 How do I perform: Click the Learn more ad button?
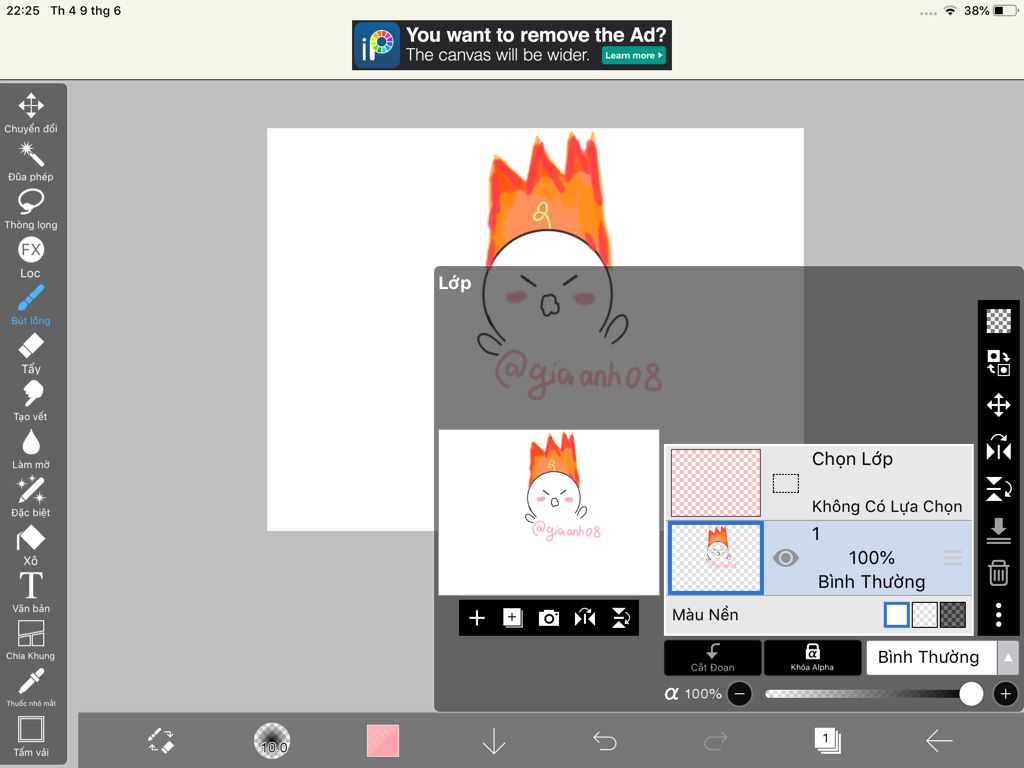click(633, 56)
